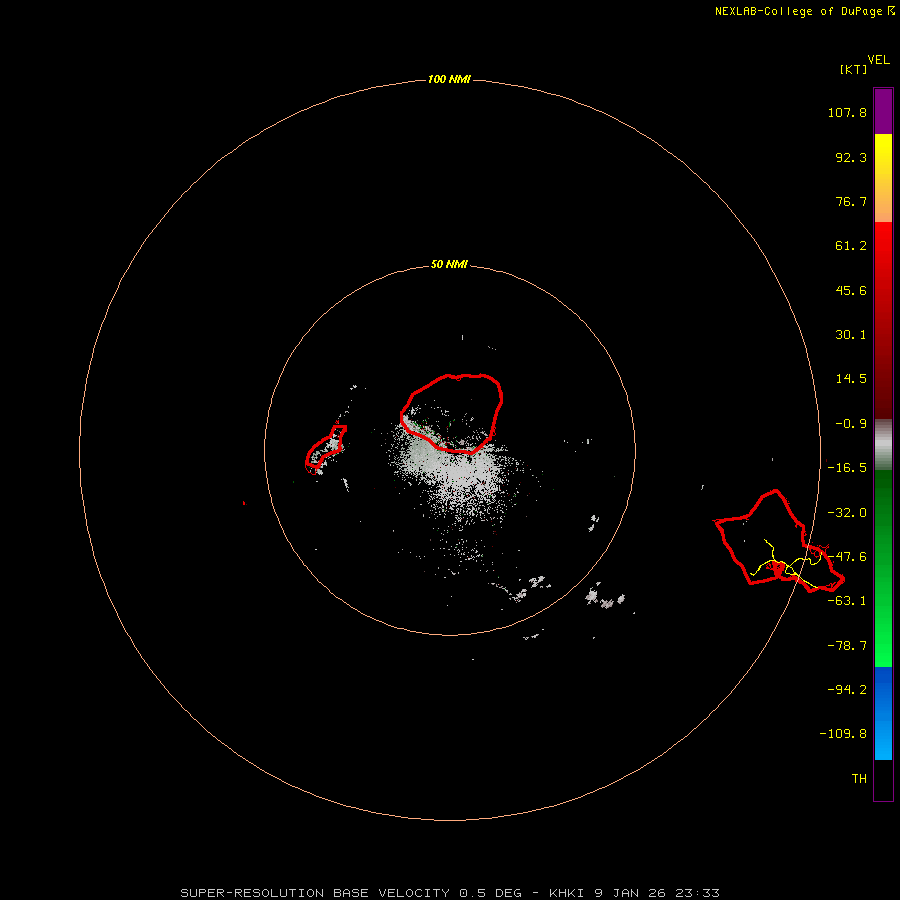900x900 pixels.
Task: Click the central island red outline
Action: click(x=452, y=413)
